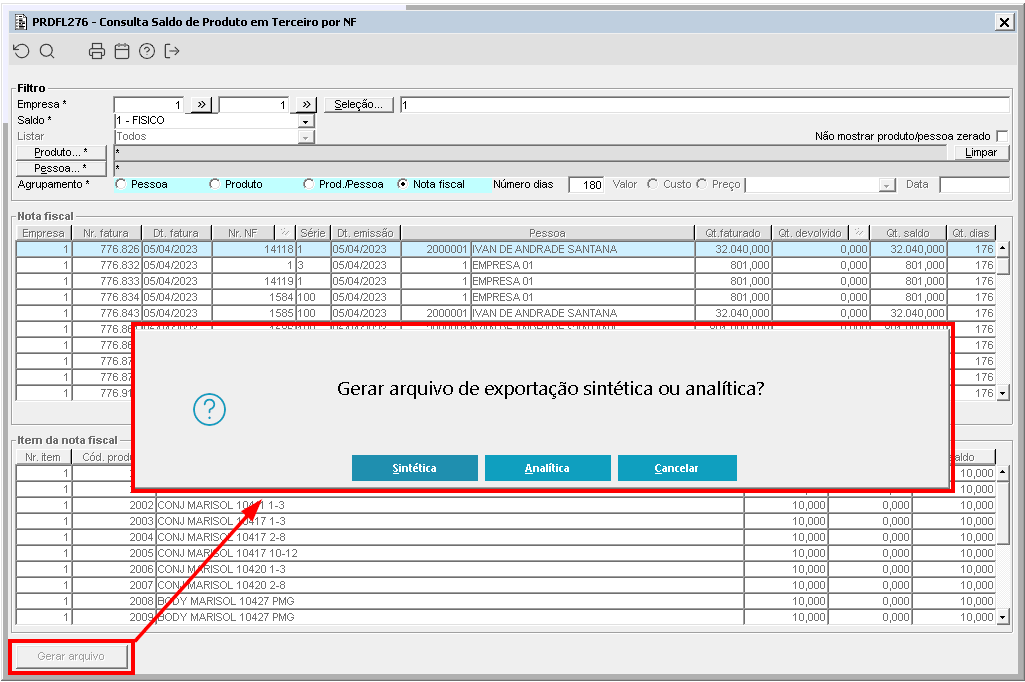Click first Empresa zoom arrow button
The width and height of the screenshot is (1025, 682).
(201, 105)
